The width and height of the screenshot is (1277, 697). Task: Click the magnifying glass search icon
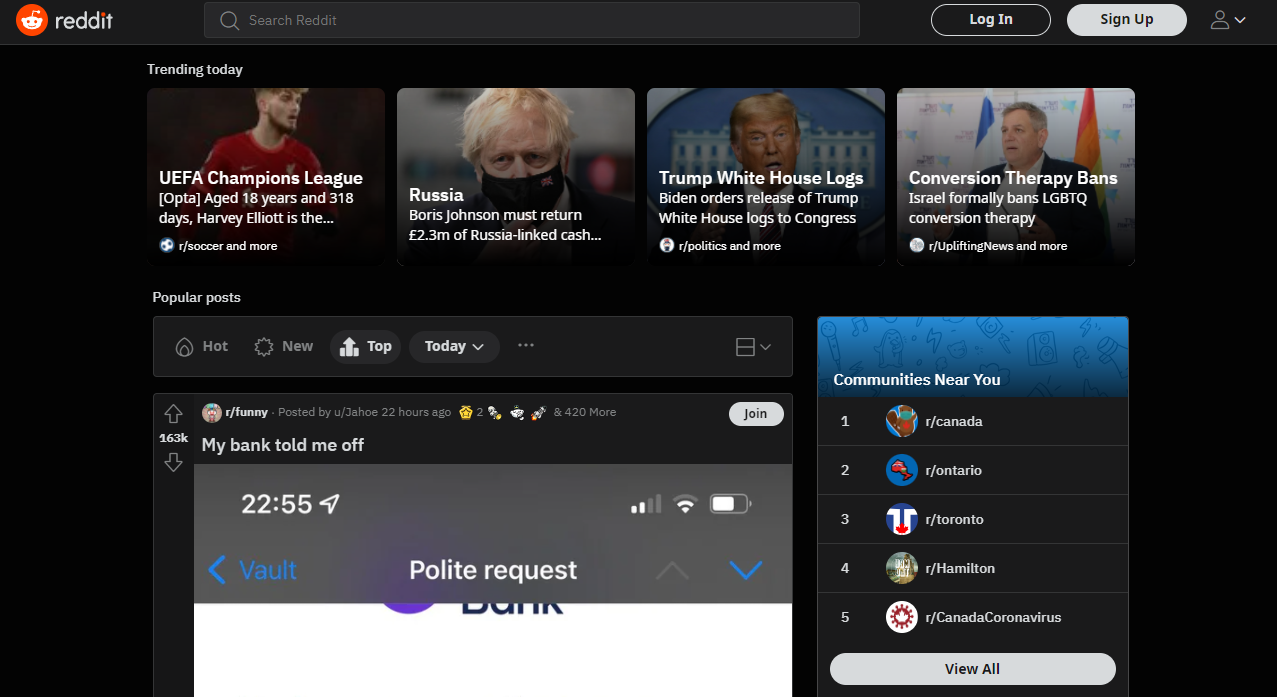click(229, 20)
